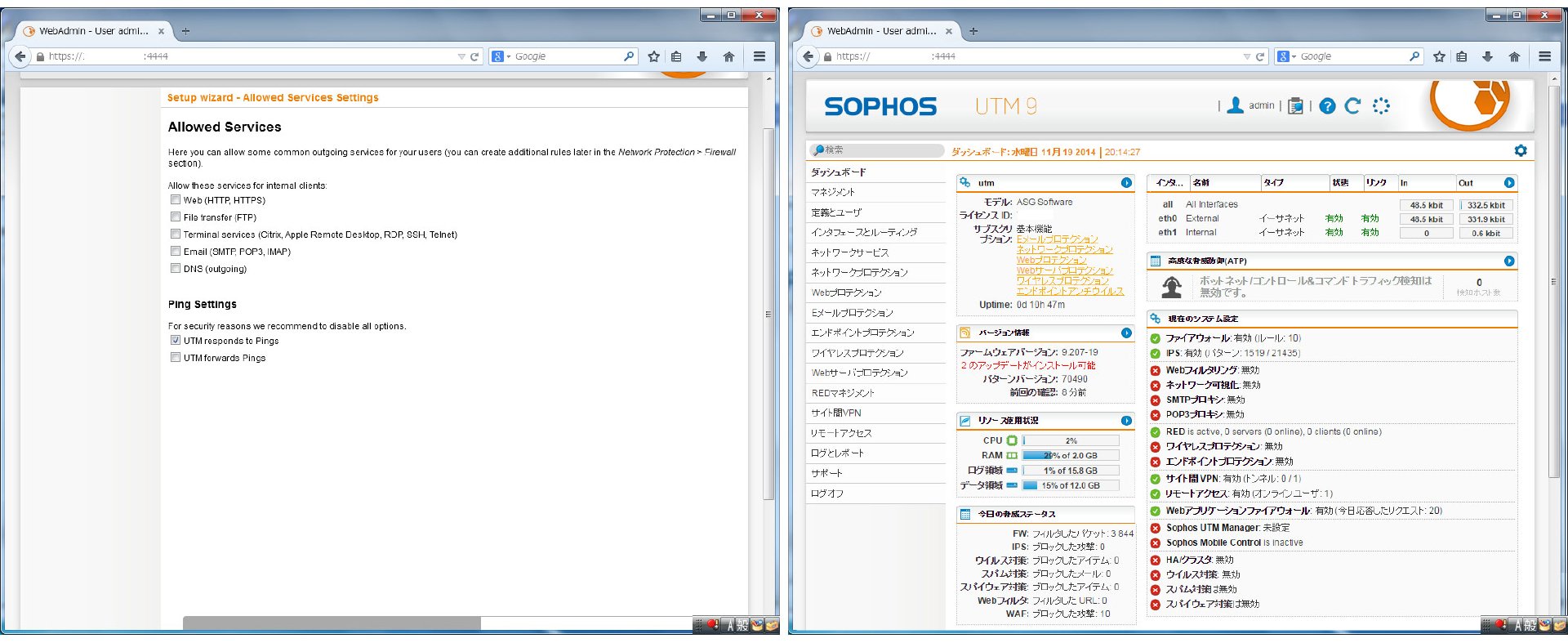Viewport: 1568px width, 643px height.
Task: Open downloads arrow in right browser toolbar
Action: click(x=1487, y=56)
